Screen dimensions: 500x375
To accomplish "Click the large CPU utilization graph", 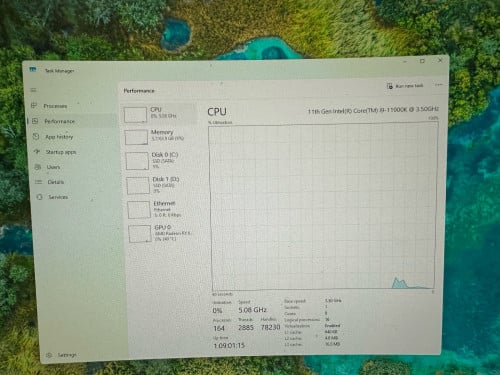I will point(323,206).
